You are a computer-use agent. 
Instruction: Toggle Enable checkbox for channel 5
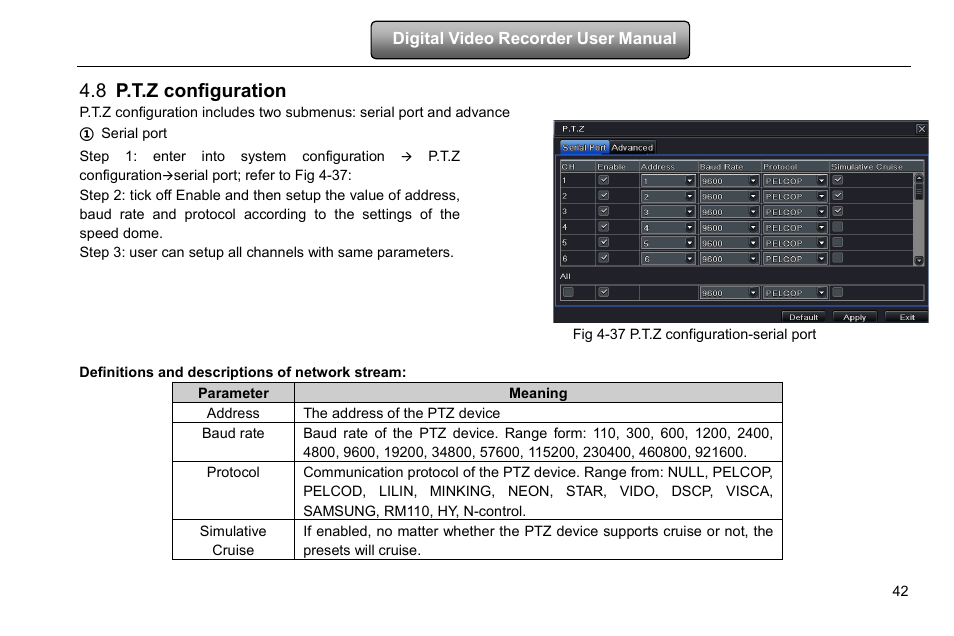click(x=604, y=242)
